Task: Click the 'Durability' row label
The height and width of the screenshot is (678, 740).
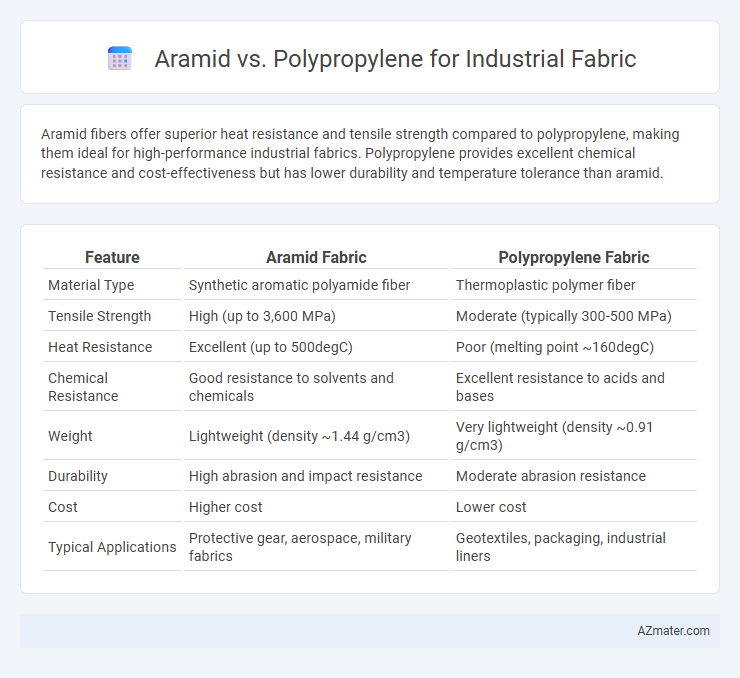Action: (78, 476)
